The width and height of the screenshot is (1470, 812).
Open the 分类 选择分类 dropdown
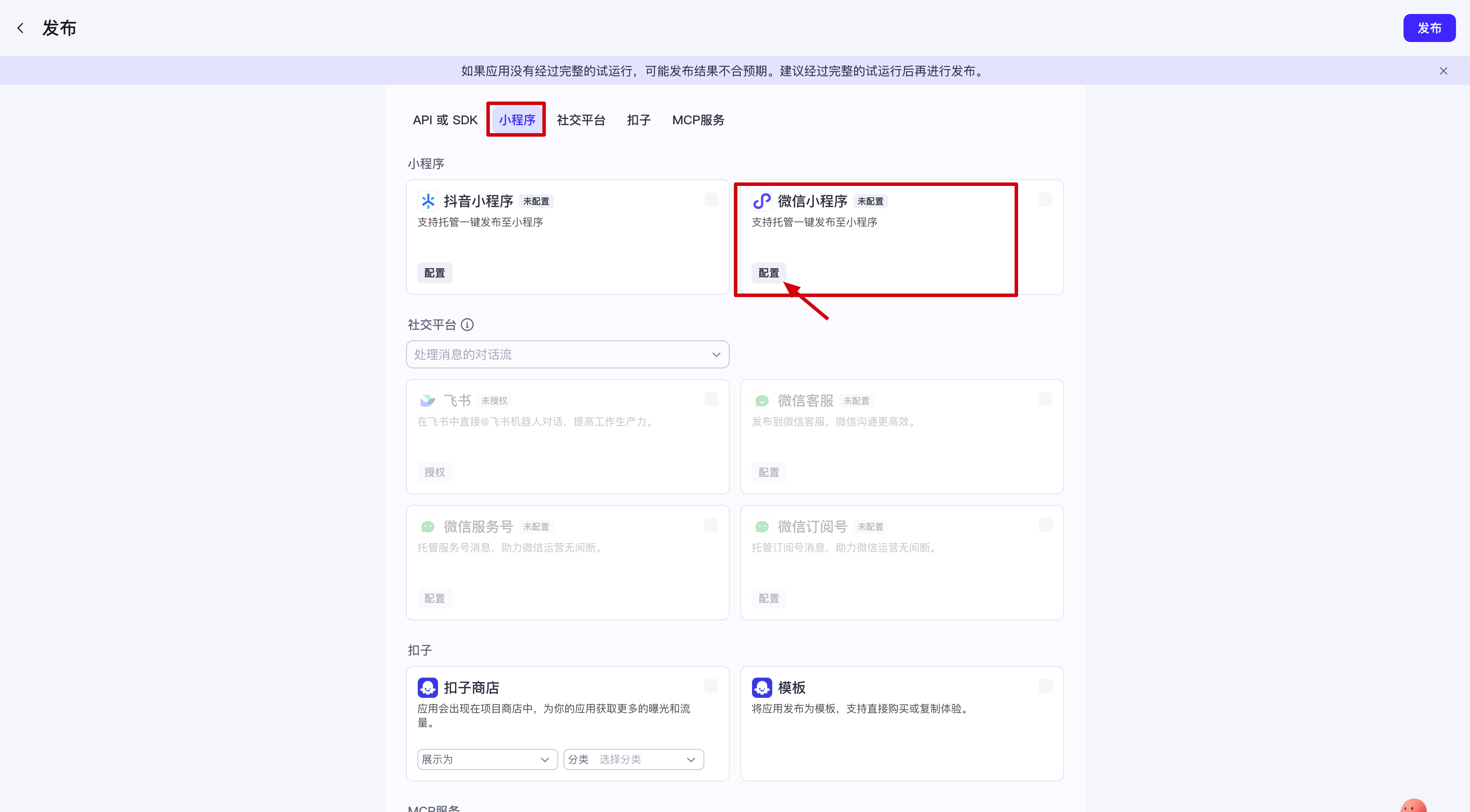point(633,759)
